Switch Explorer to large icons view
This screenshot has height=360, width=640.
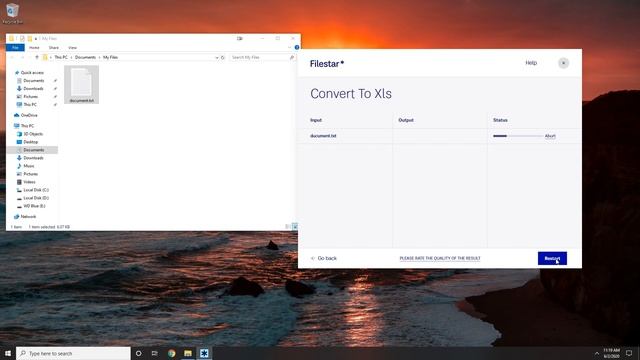pyautogui.click(x=295, y=227)
